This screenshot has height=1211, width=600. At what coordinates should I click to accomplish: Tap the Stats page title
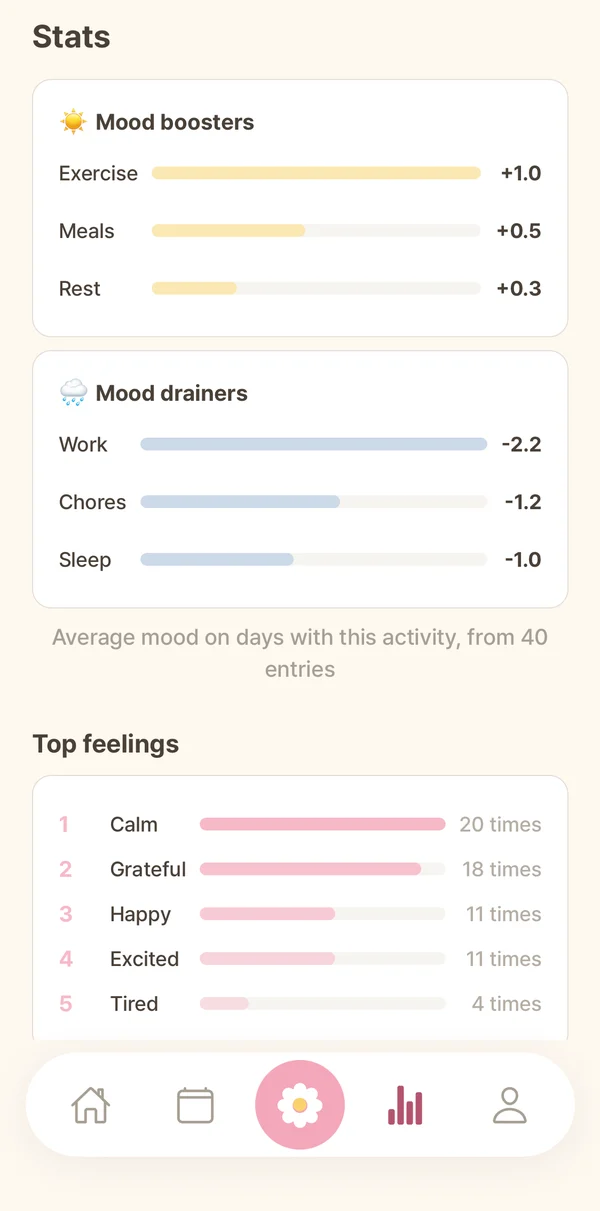[72, 37]
